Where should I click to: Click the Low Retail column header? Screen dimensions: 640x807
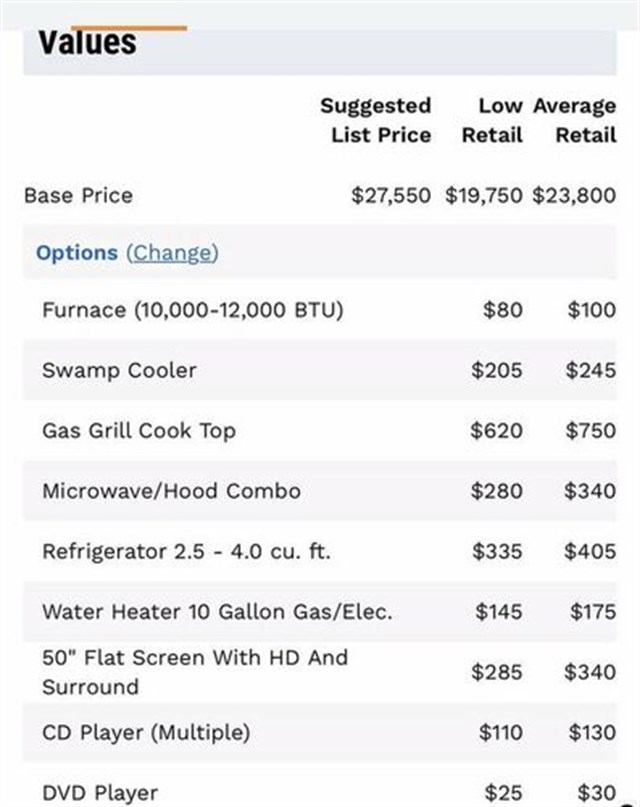tap(492, 120)
